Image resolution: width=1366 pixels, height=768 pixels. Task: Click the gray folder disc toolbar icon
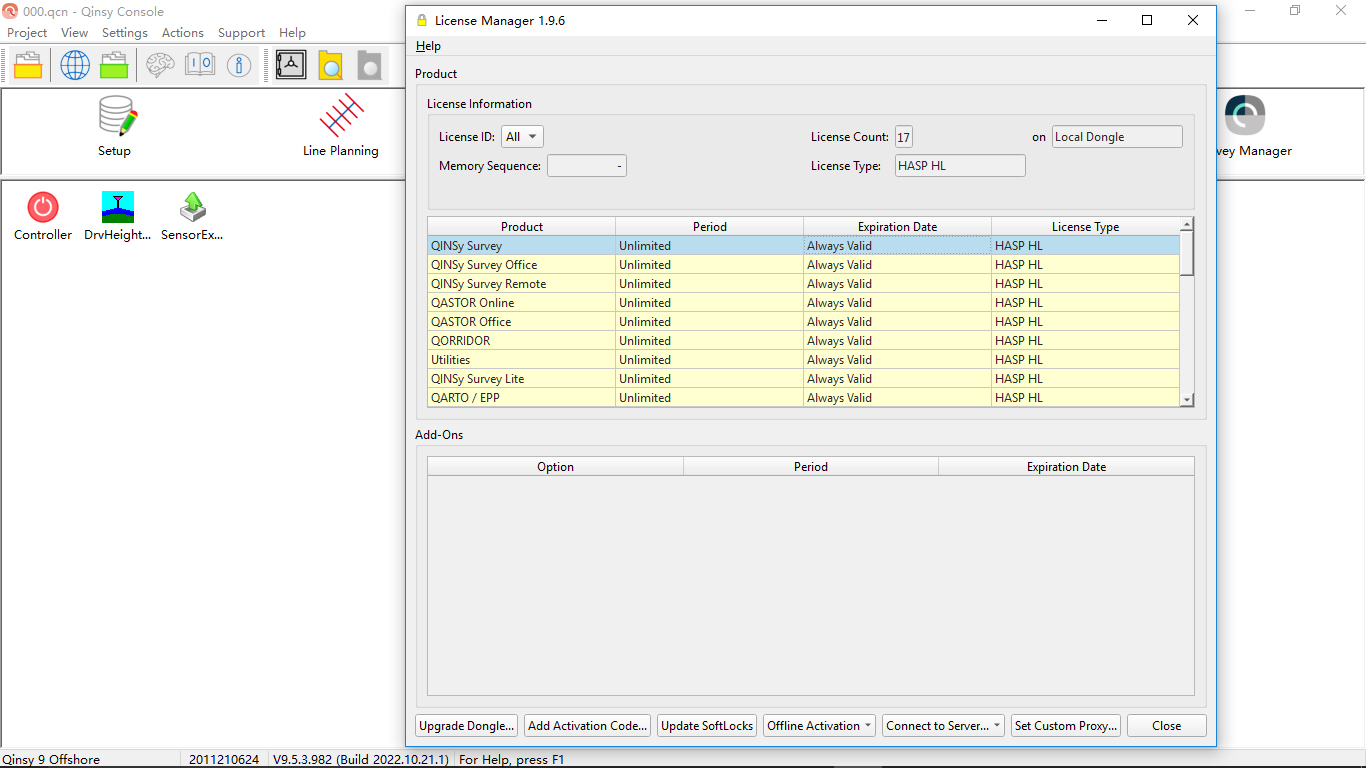point(369,65)
